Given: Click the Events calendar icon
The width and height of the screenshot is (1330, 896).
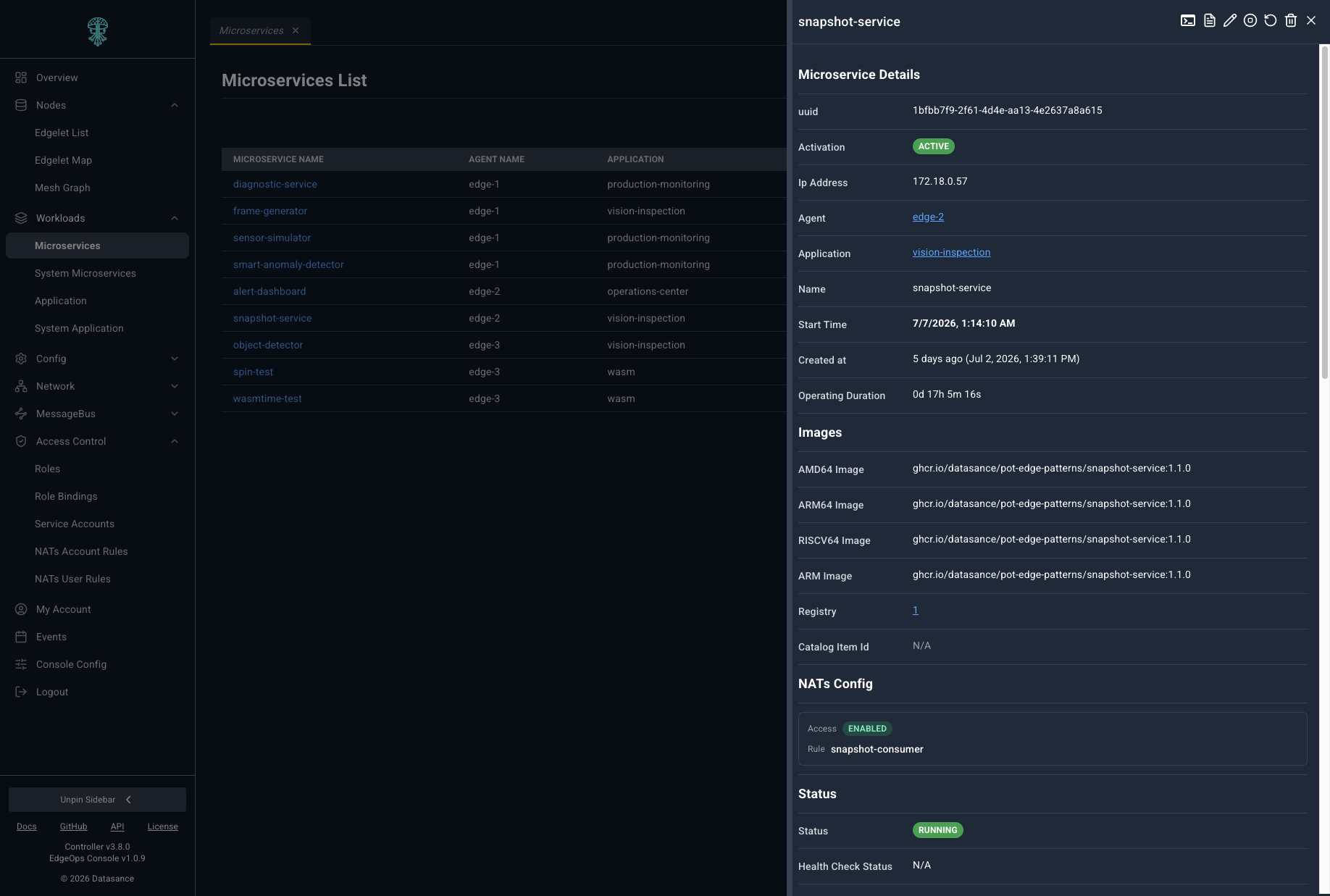Looking at the screenshot, I should (21, 637).
